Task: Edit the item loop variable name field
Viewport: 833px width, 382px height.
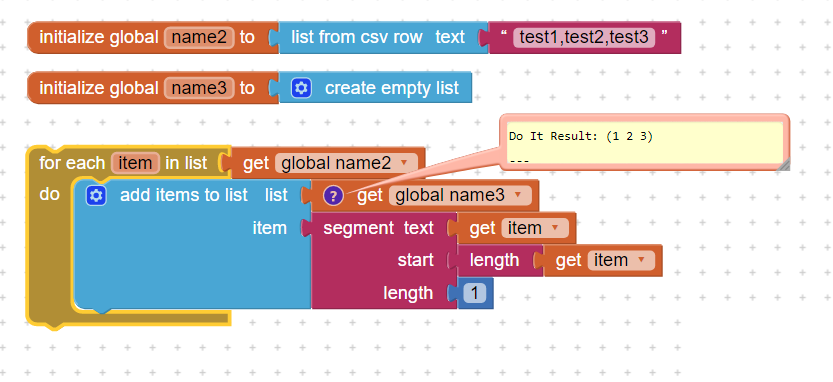Action: coord(135,163)
